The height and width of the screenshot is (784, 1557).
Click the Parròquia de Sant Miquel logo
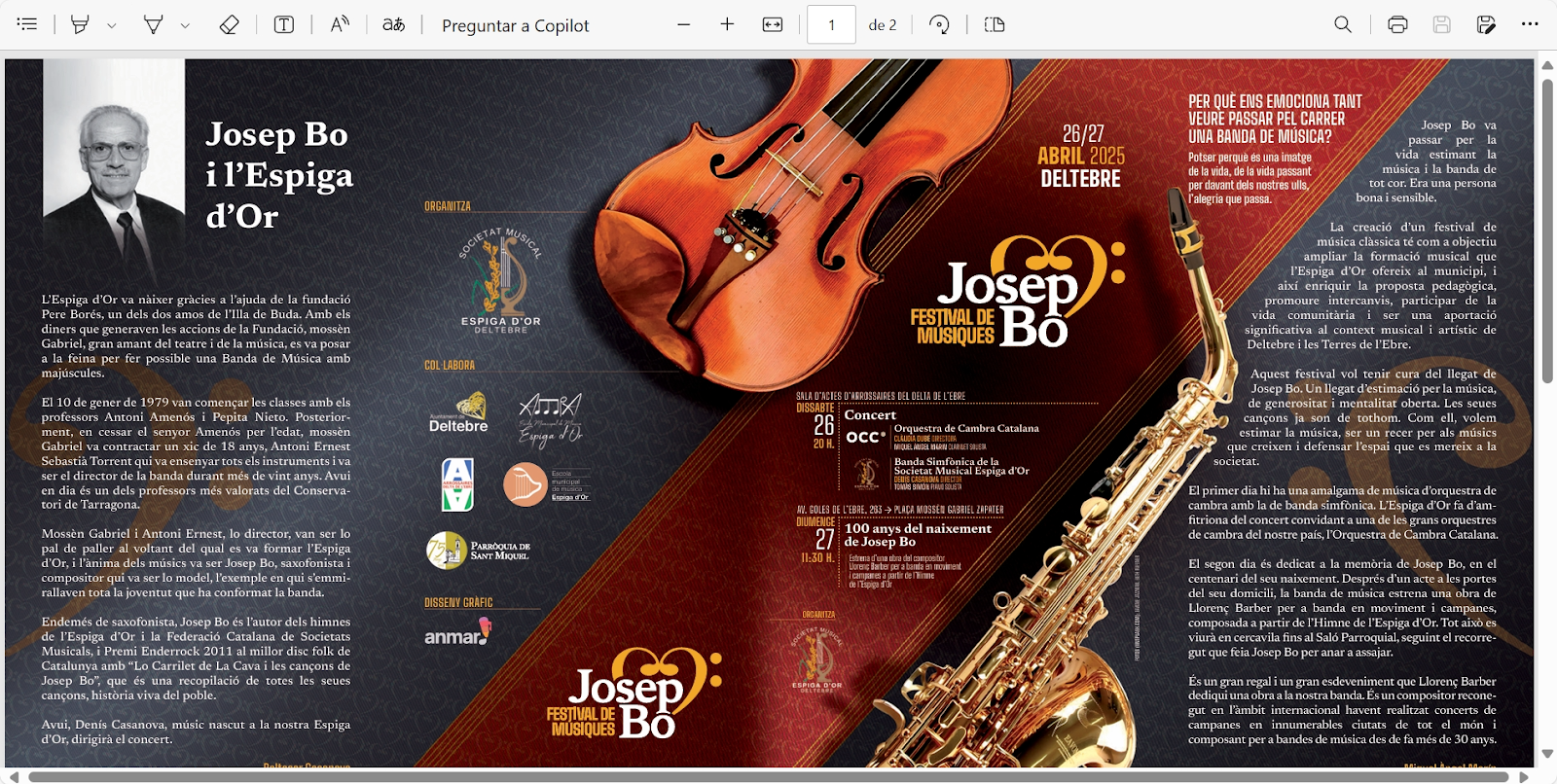point(479,551)
